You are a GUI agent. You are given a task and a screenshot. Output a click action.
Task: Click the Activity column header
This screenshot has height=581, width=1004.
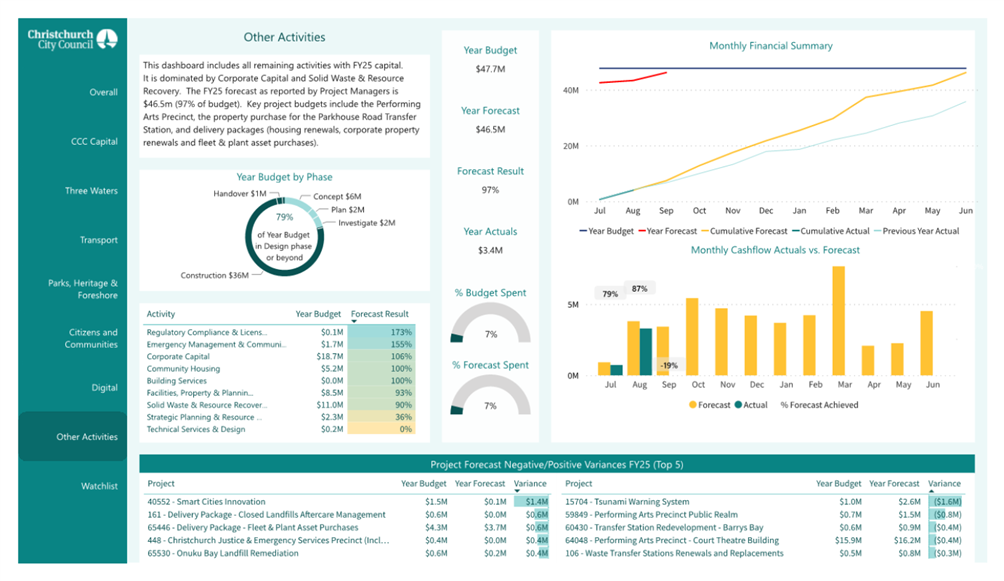tap(161, 314)
